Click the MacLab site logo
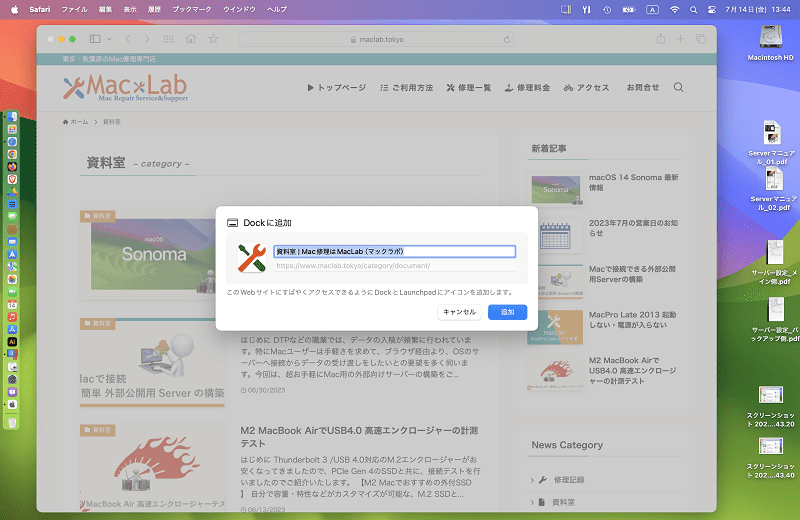Screen dimensions: 800x520 click(x=126, y=87)
